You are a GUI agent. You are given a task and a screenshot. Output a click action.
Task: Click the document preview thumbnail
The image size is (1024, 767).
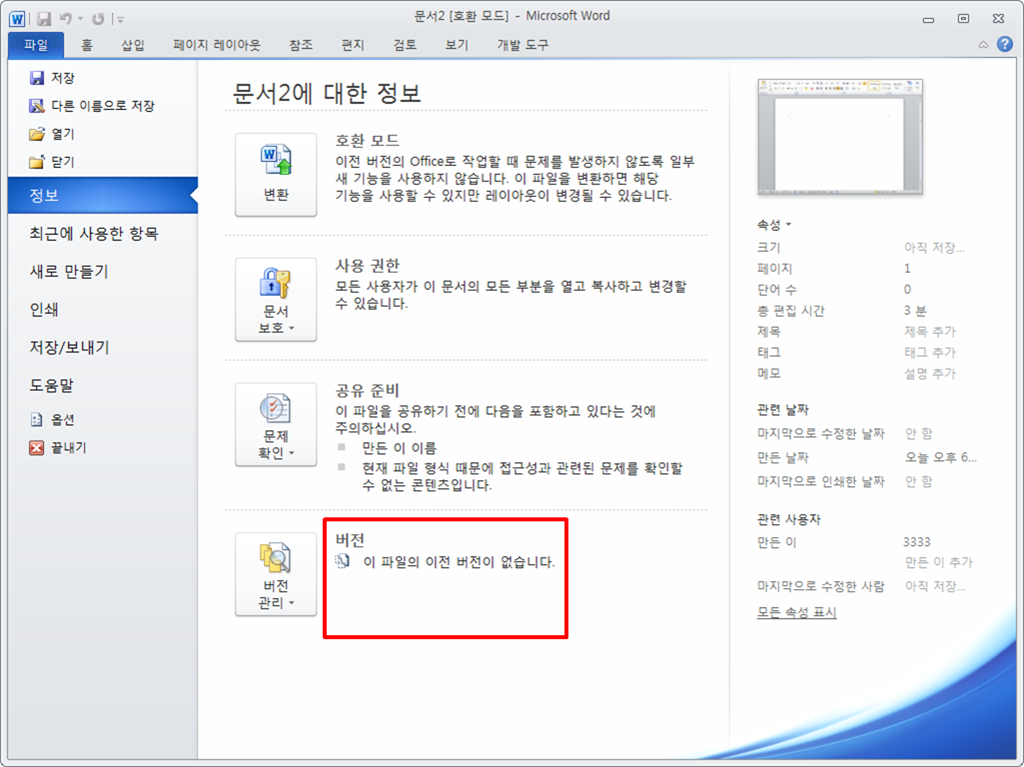point(840,137)
